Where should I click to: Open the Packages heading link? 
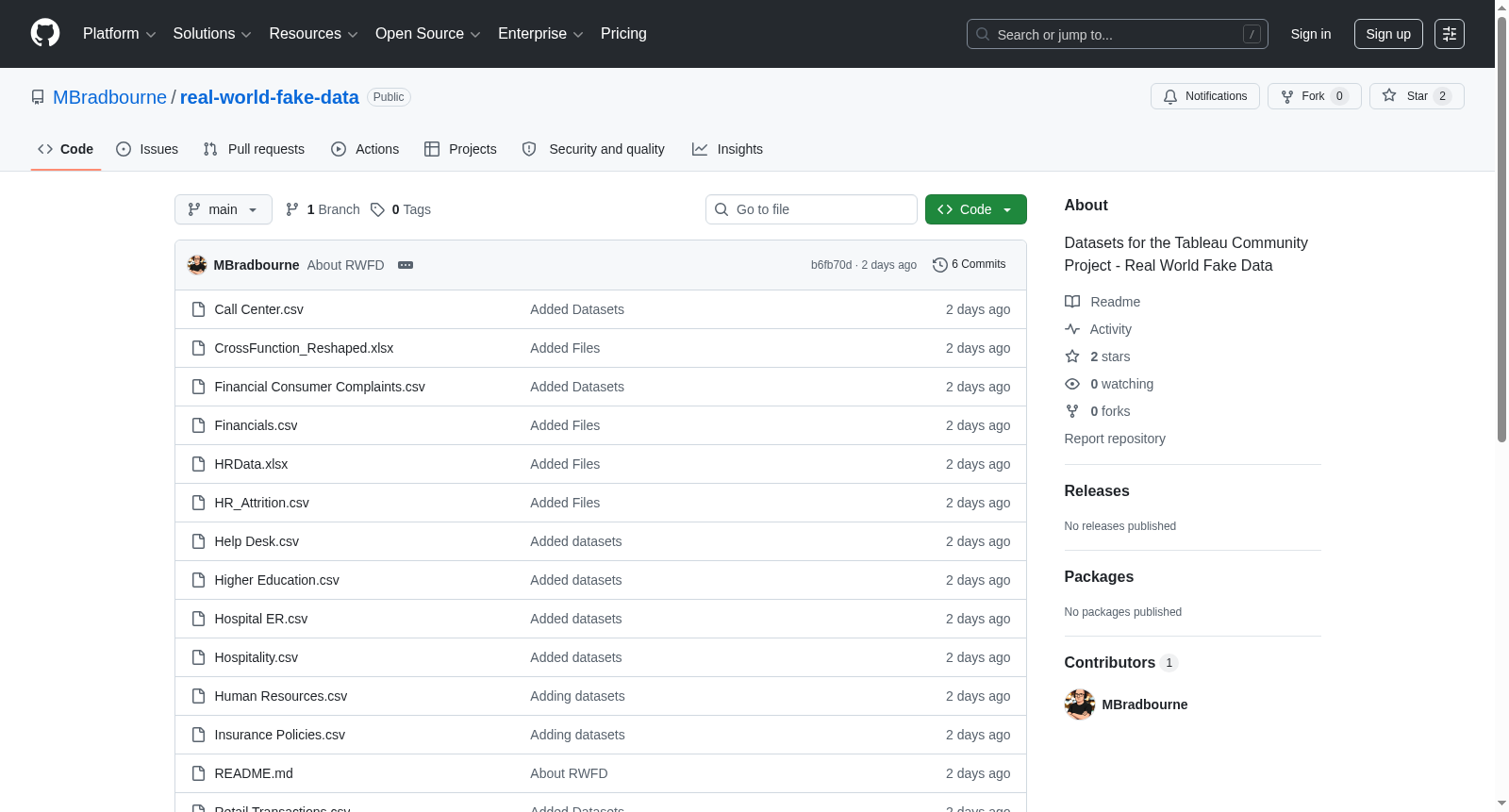(x=1099, y=577)
